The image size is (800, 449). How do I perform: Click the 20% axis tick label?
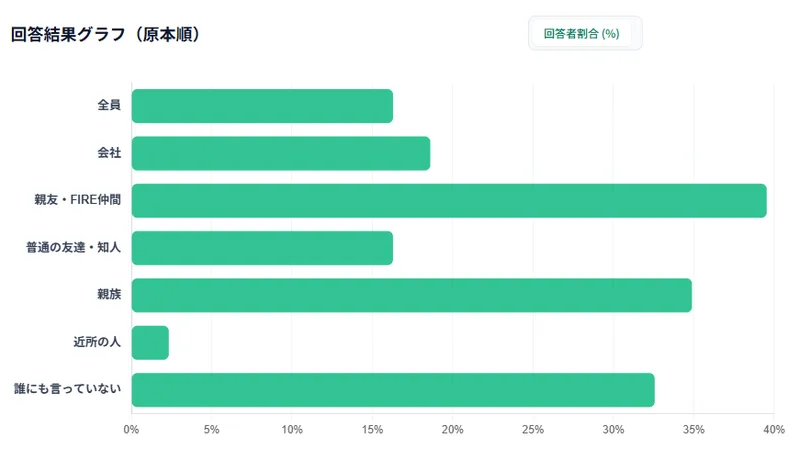point(453,430)
